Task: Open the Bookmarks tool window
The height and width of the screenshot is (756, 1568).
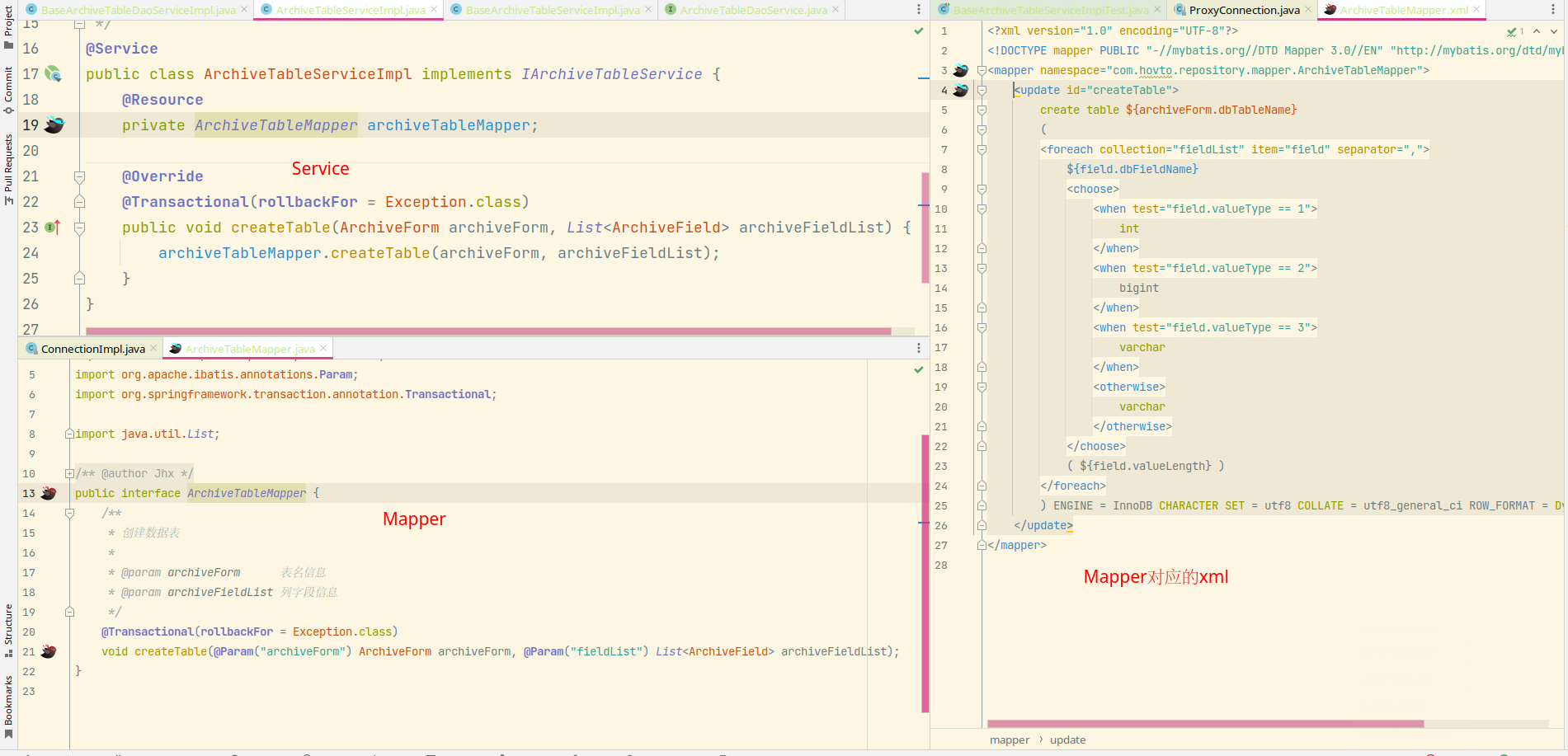Action: (8, 706)
